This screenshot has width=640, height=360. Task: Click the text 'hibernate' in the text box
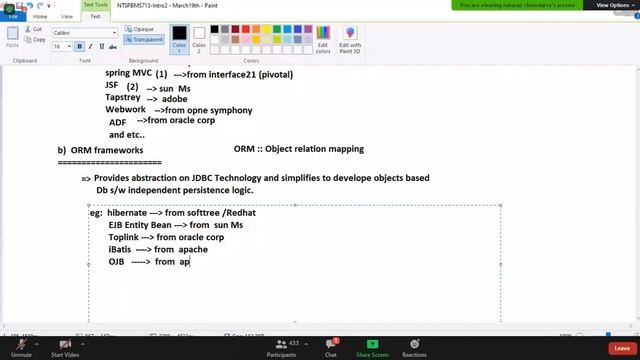(x=127, y=213)
